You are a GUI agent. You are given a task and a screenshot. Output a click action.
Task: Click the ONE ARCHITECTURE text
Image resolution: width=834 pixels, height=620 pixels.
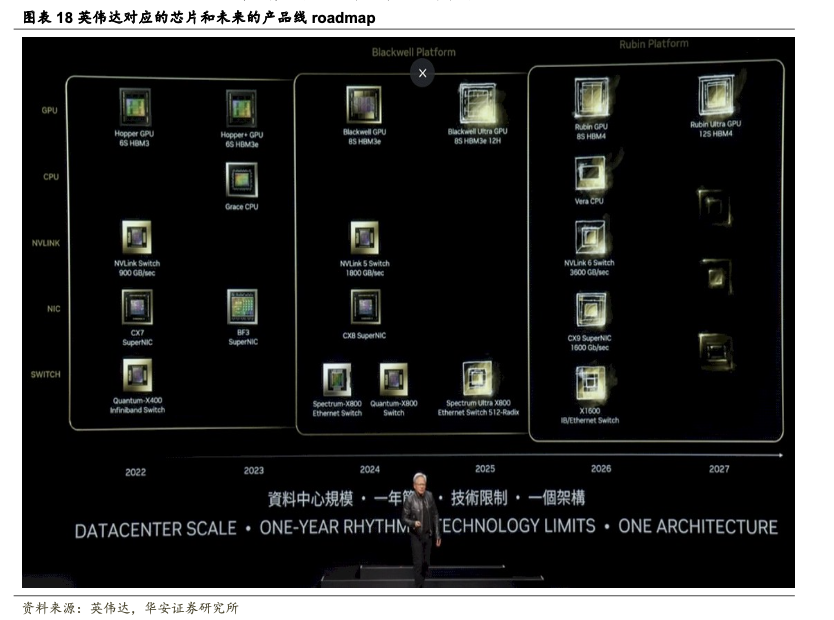pyautogui.click(x=698, y=526)
